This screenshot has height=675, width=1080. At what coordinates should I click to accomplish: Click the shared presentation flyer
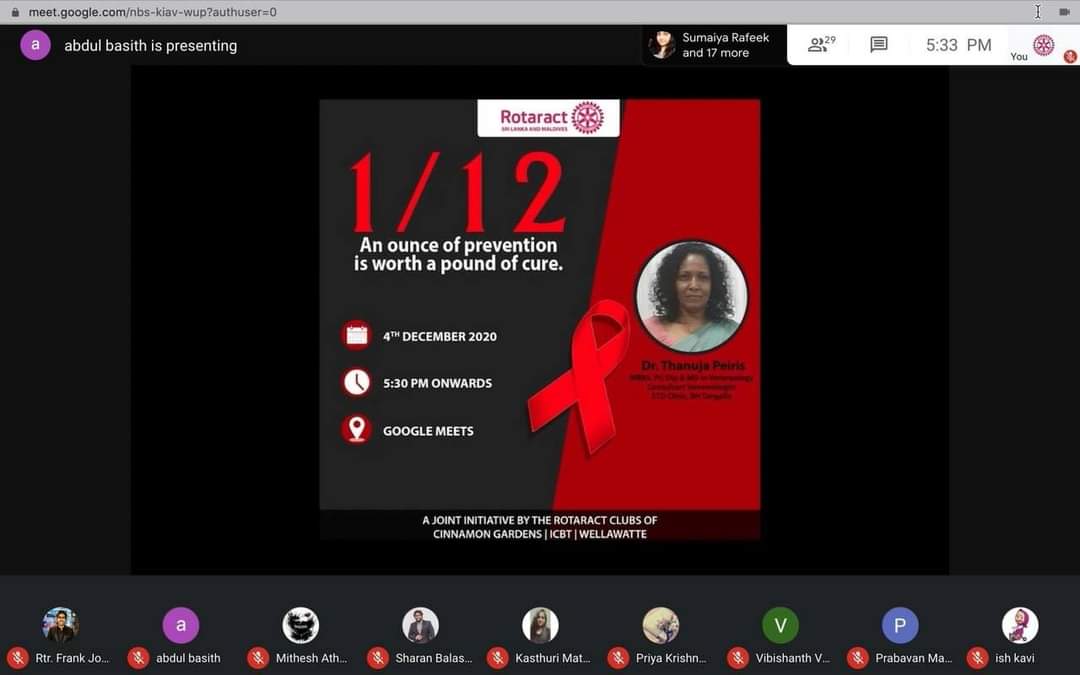[x=539, y=320]
